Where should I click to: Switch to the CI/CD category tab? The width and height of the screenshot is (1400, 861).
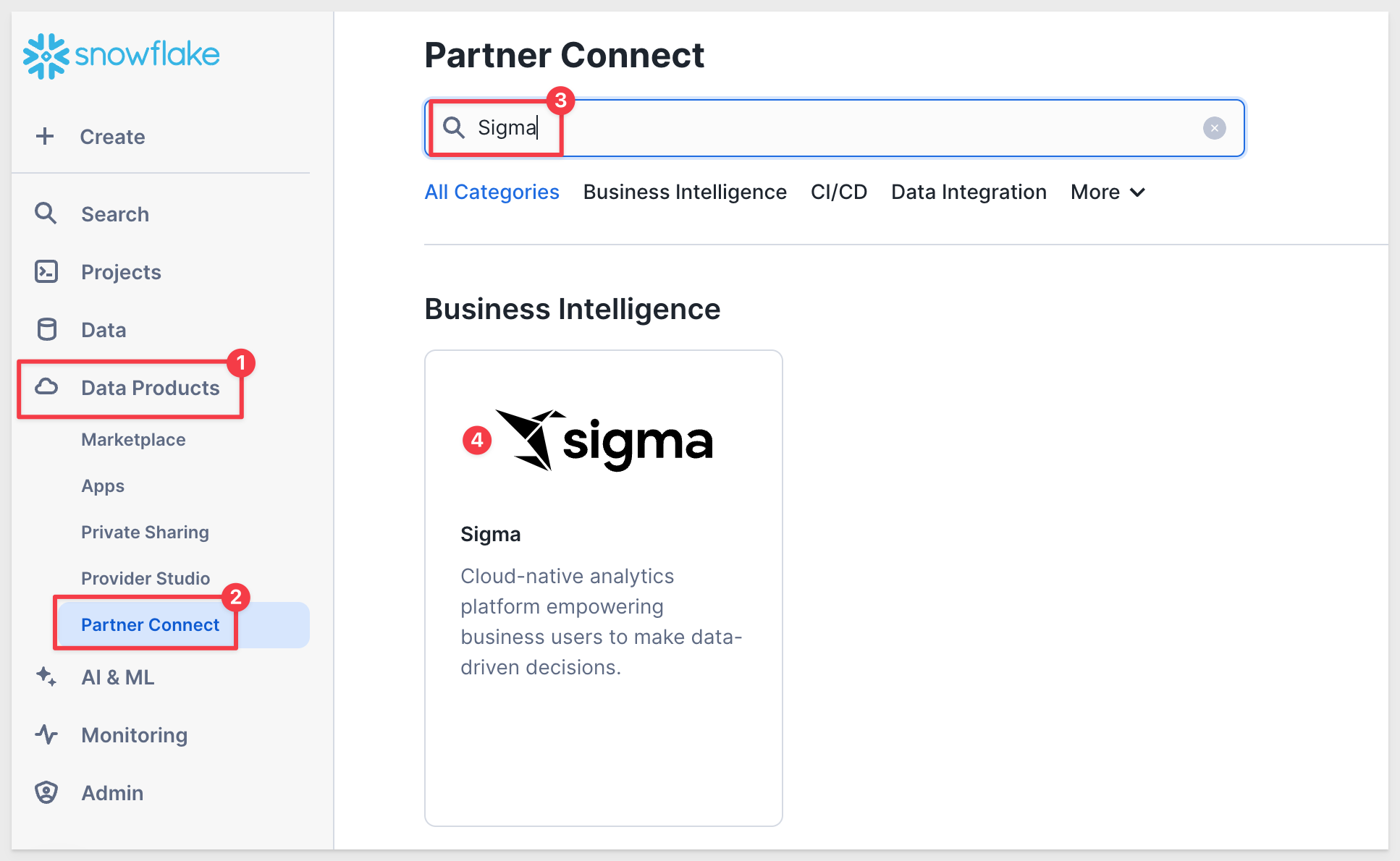(839, 192)
